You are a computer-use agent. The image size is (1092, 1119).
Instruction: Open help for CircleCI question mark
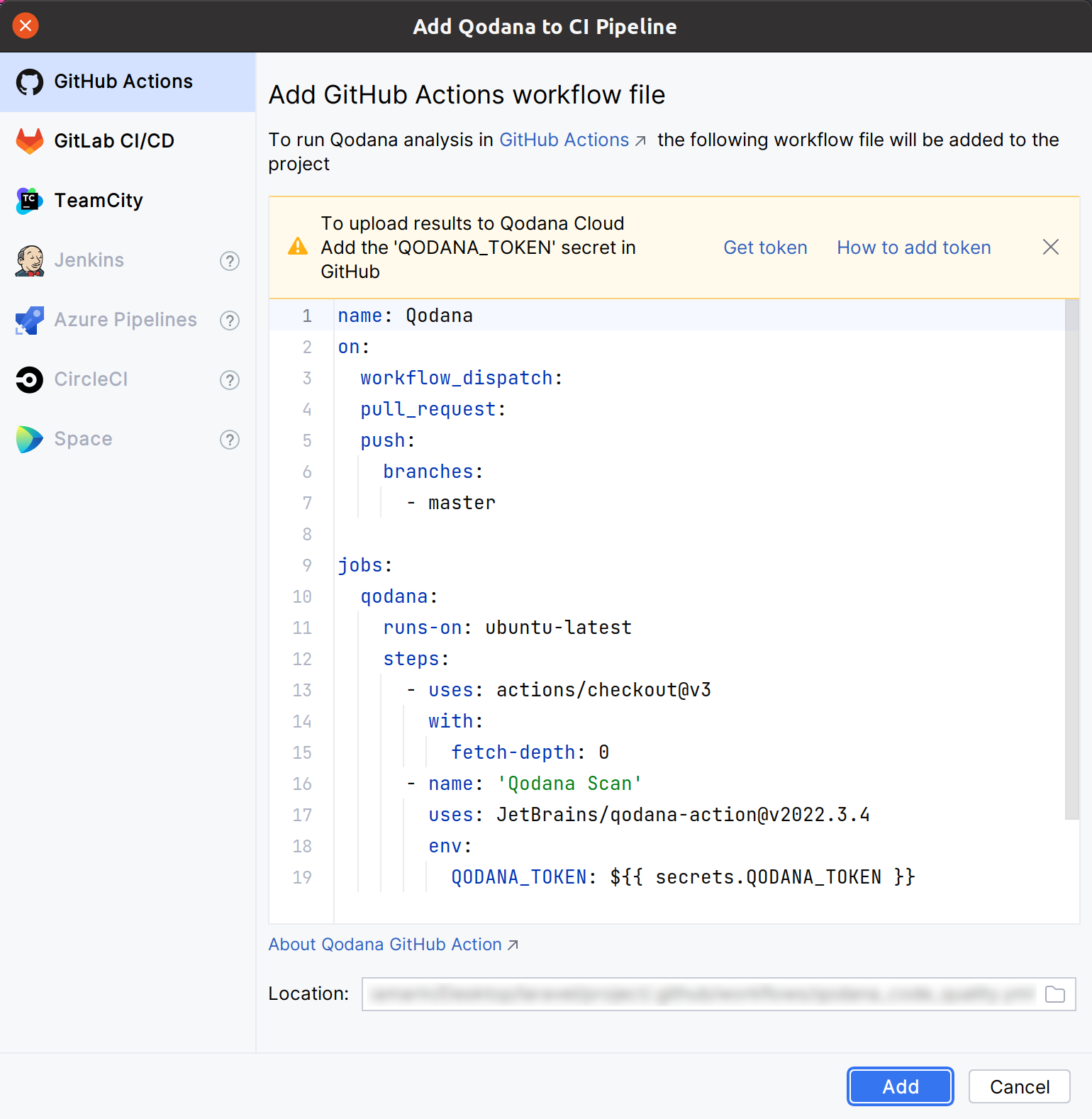click(230, 380)
